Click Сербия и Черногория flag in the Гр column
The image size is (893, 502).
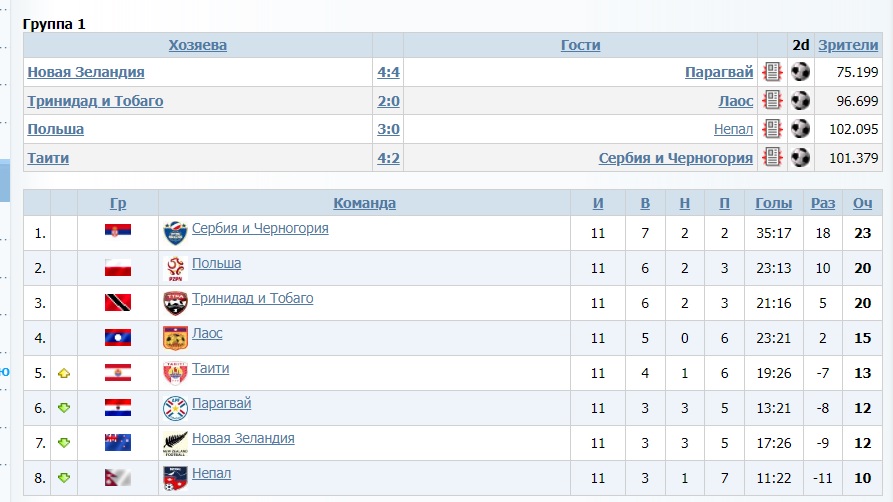118,233
